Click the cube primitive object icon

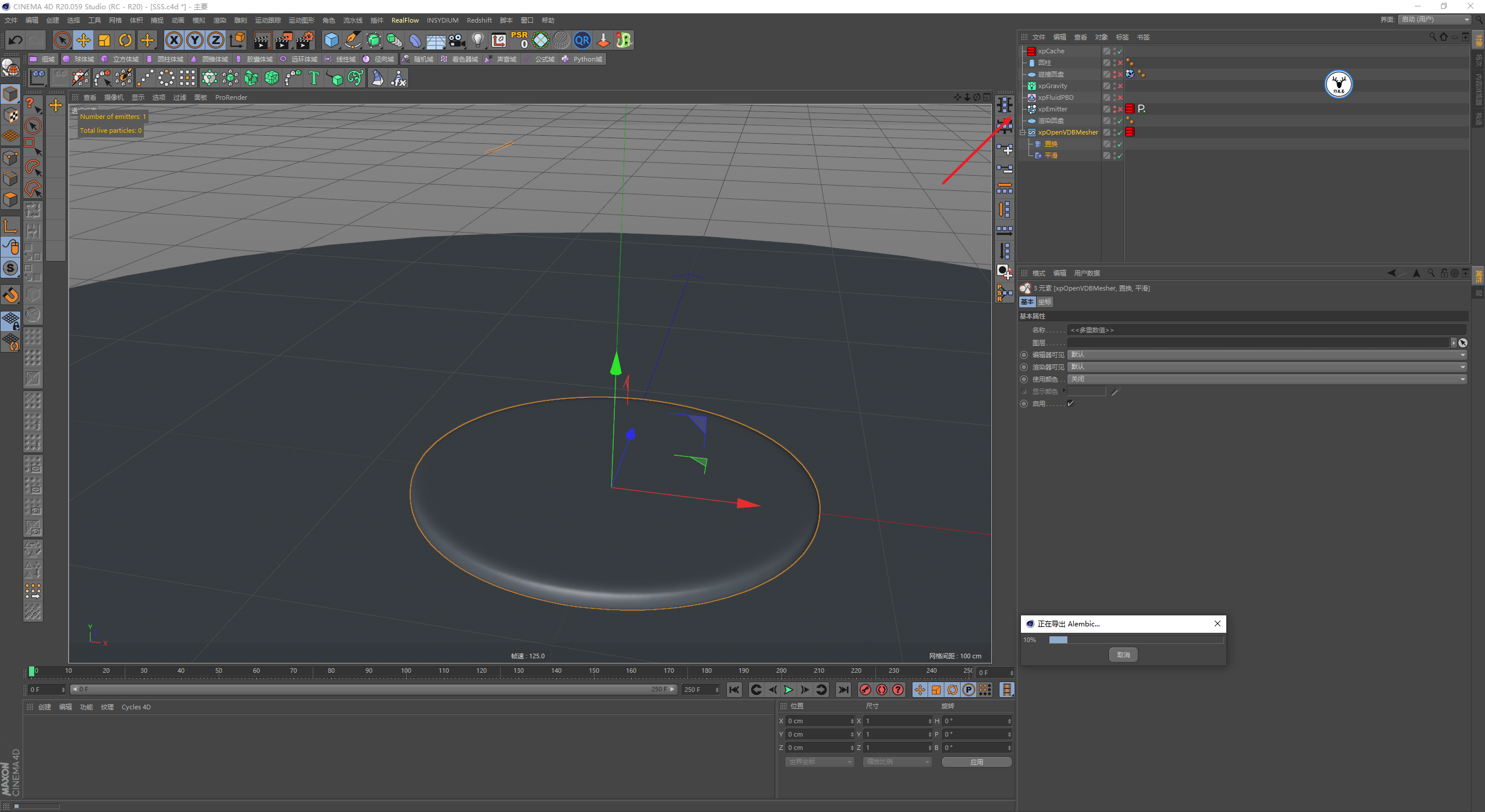331,40
